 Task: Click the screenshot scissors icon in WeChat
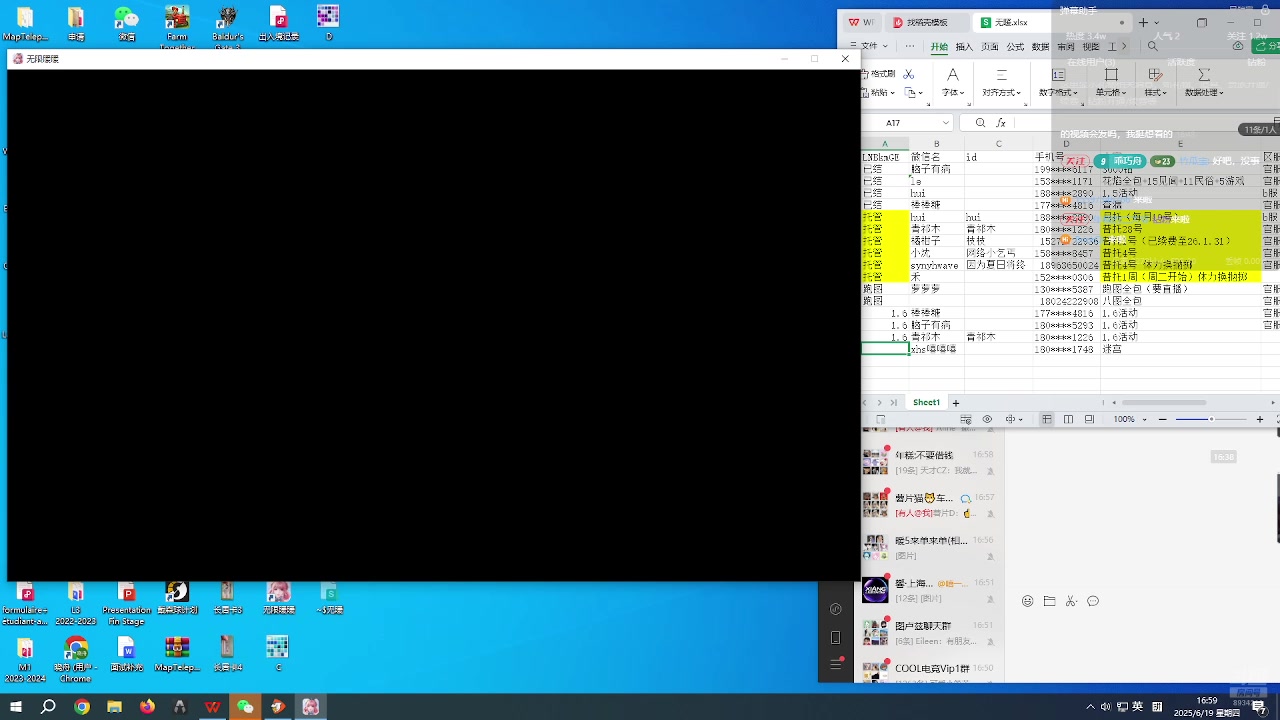tap(1071, 601)
